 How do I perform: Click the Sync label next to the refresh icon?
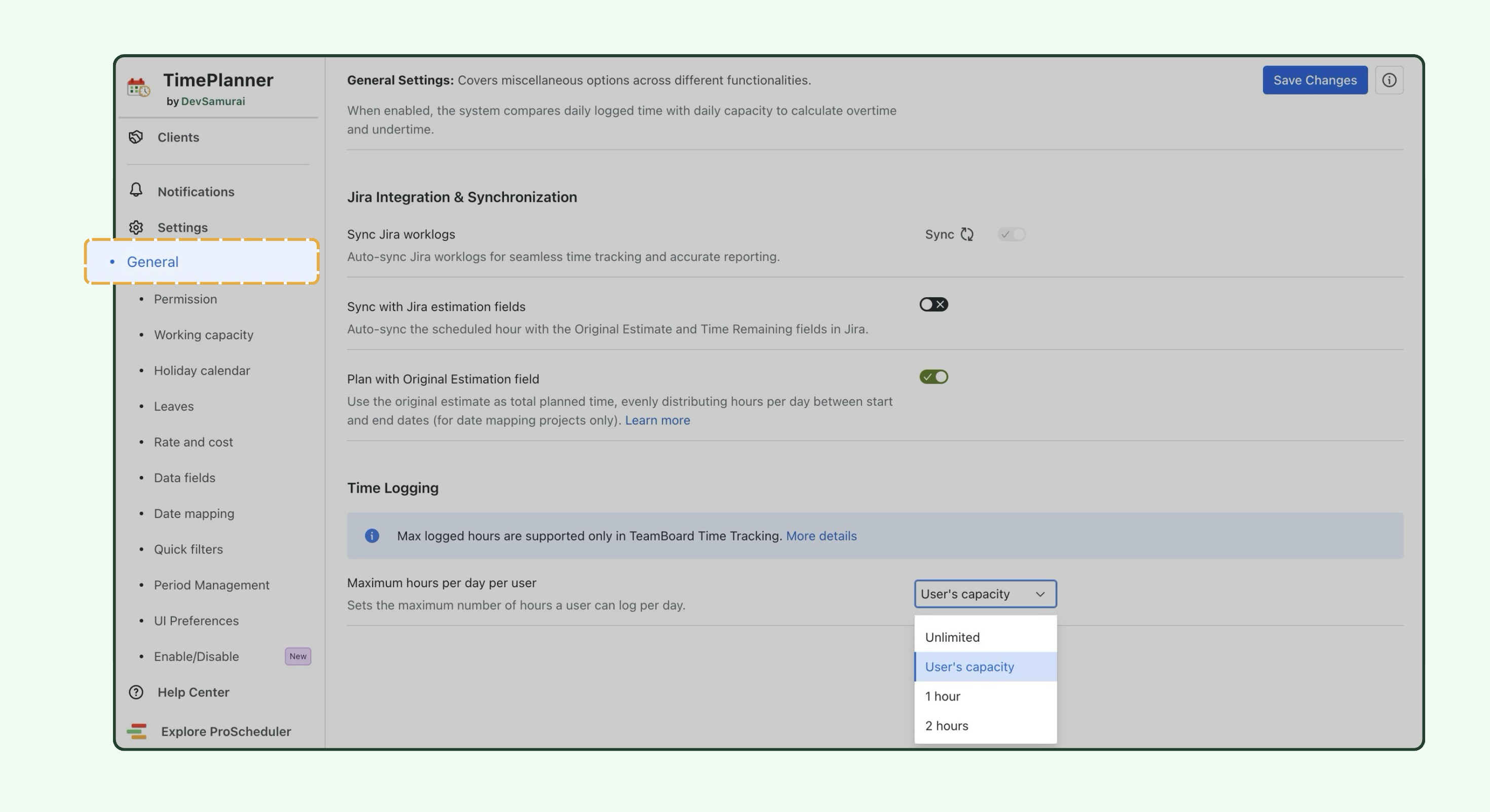coord(939,234)
